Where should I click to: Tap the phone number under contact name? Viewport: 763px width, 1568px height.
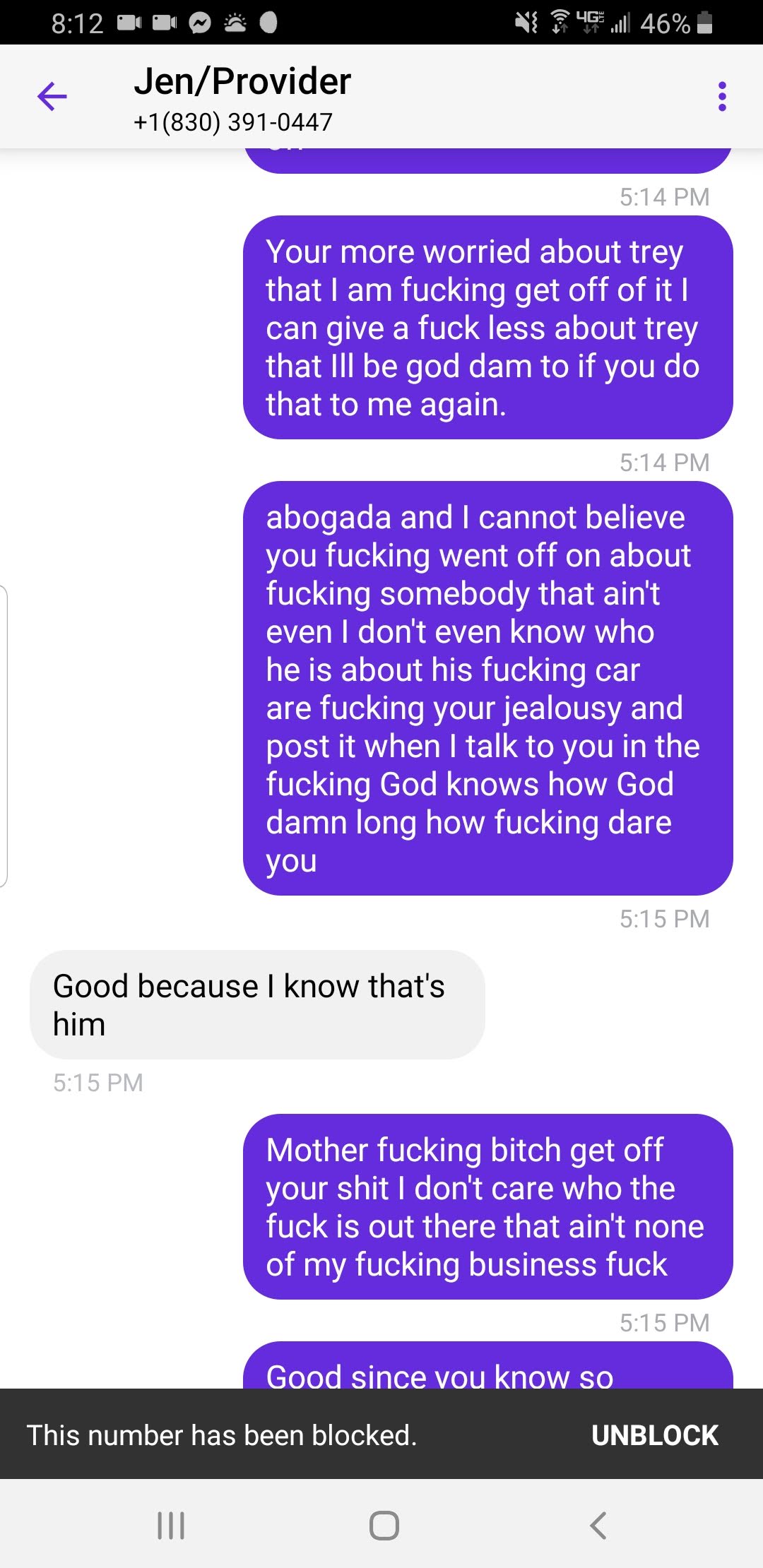[233, 122]
